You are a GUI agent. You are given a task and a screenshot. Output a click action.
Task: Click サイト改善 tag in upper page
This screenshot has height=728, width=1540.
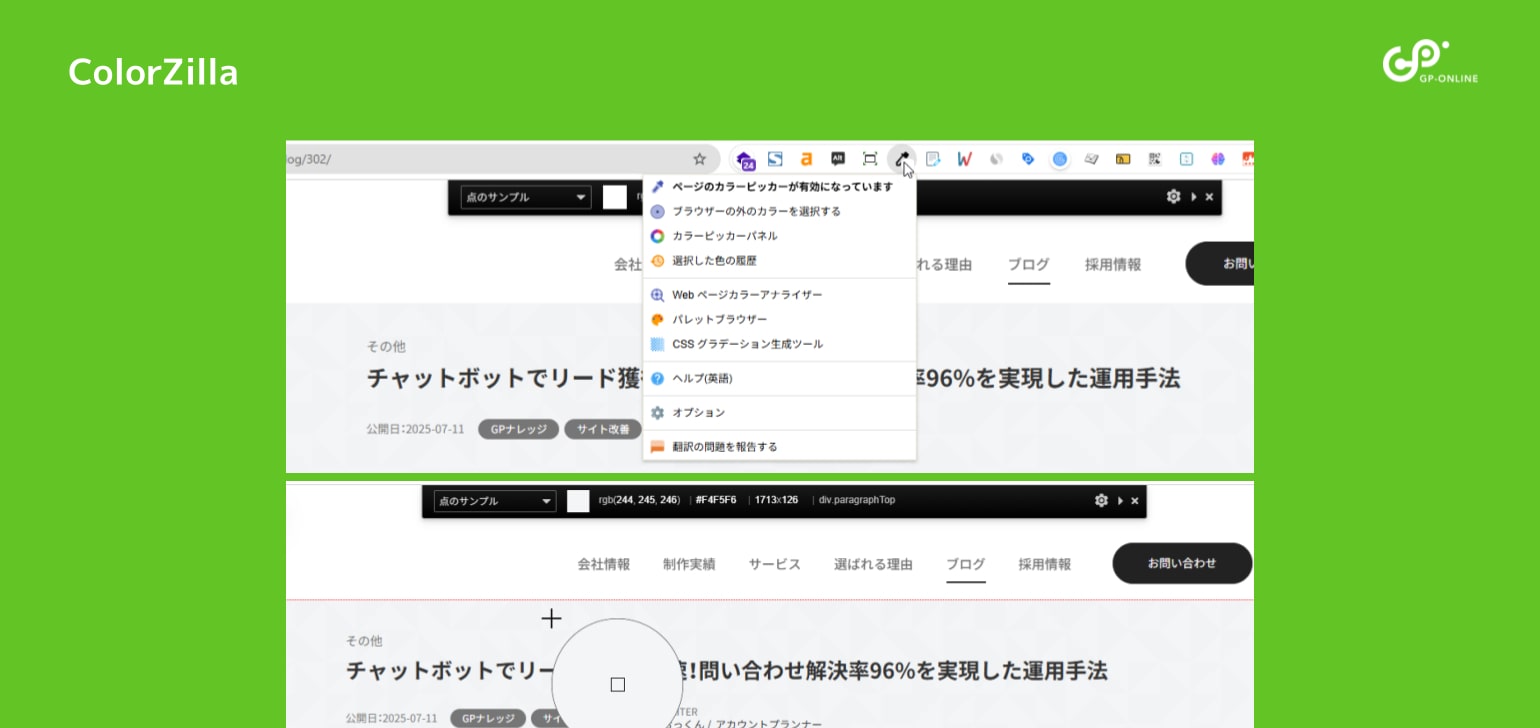(x=603, y=429)
